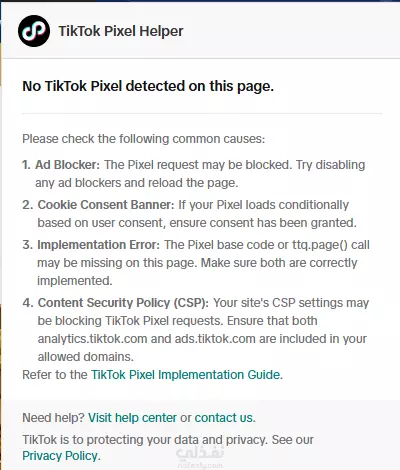Click the 'No TikTok Pixel detected' heading
400x470 pixels.
click(x=148, y=86)
